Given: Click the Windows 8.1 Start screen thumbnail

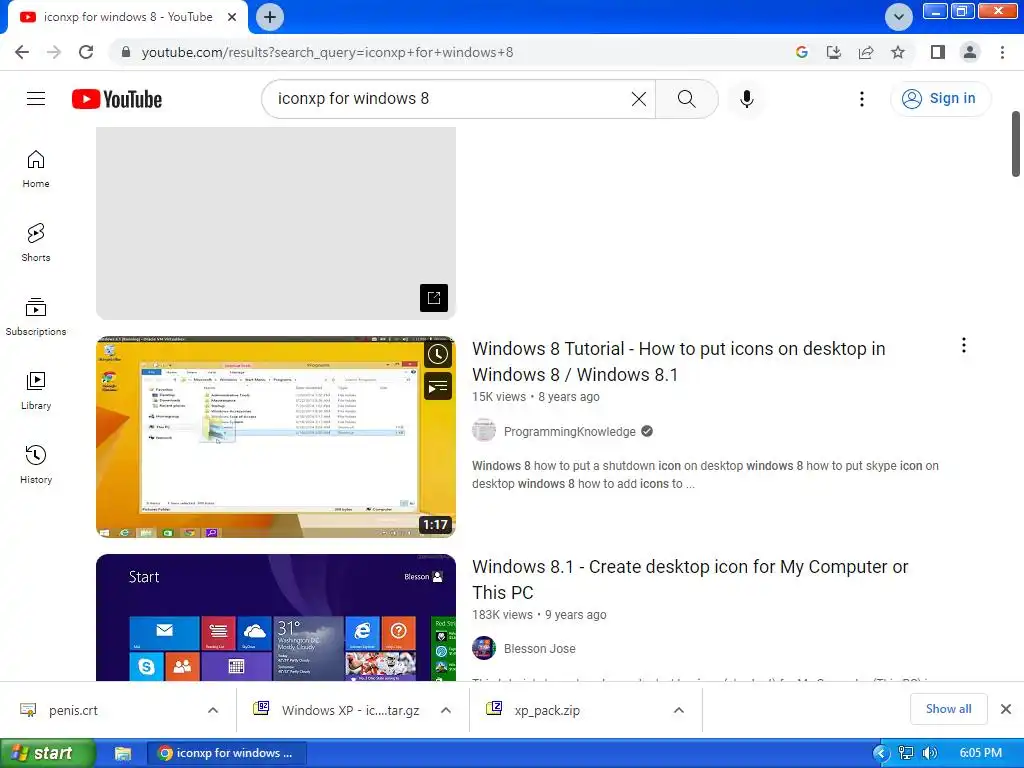Looking at the screenshot, I should (x=276, y=618).
